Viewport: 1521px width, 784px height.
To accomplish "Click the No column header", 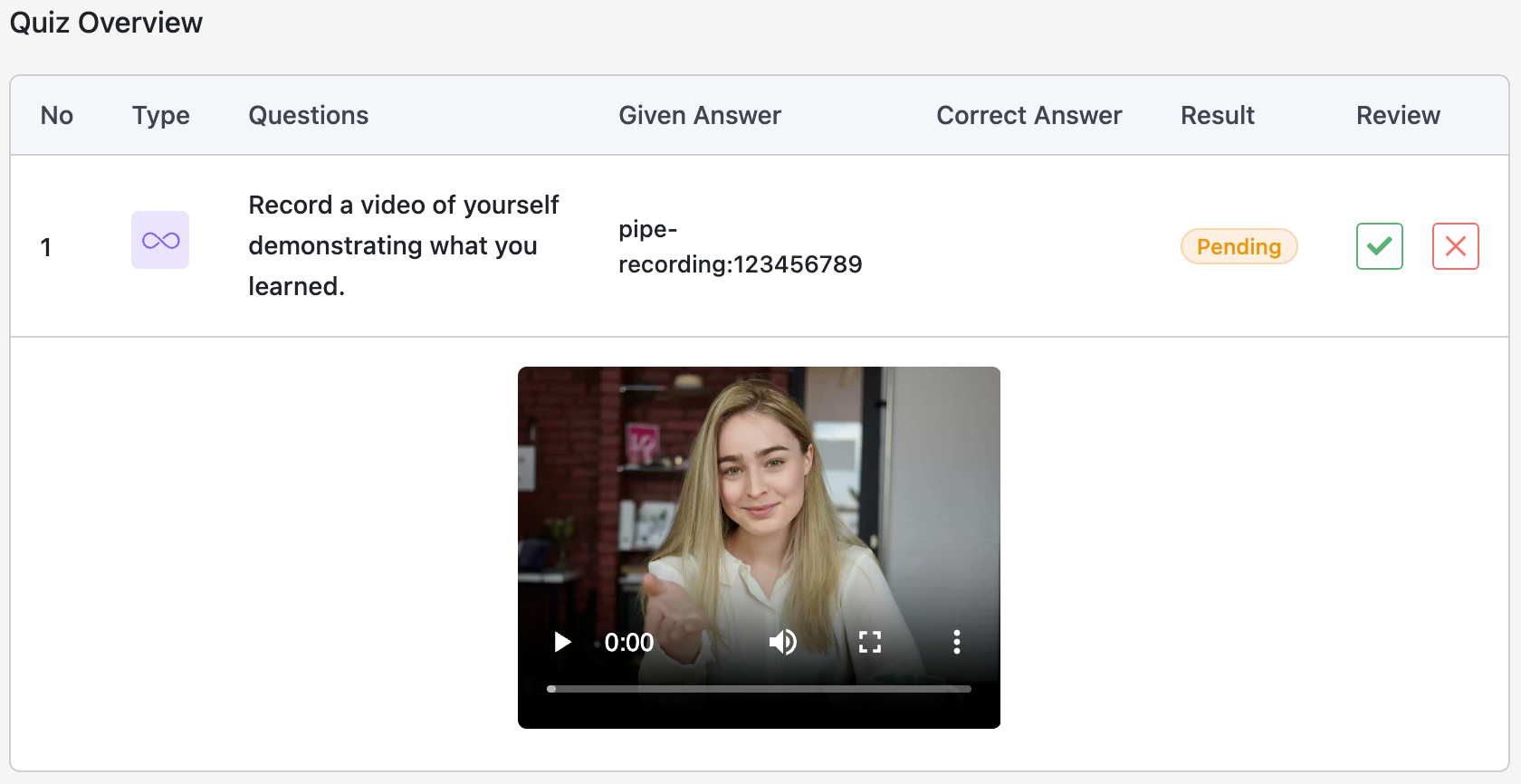I will coord(56,115).
